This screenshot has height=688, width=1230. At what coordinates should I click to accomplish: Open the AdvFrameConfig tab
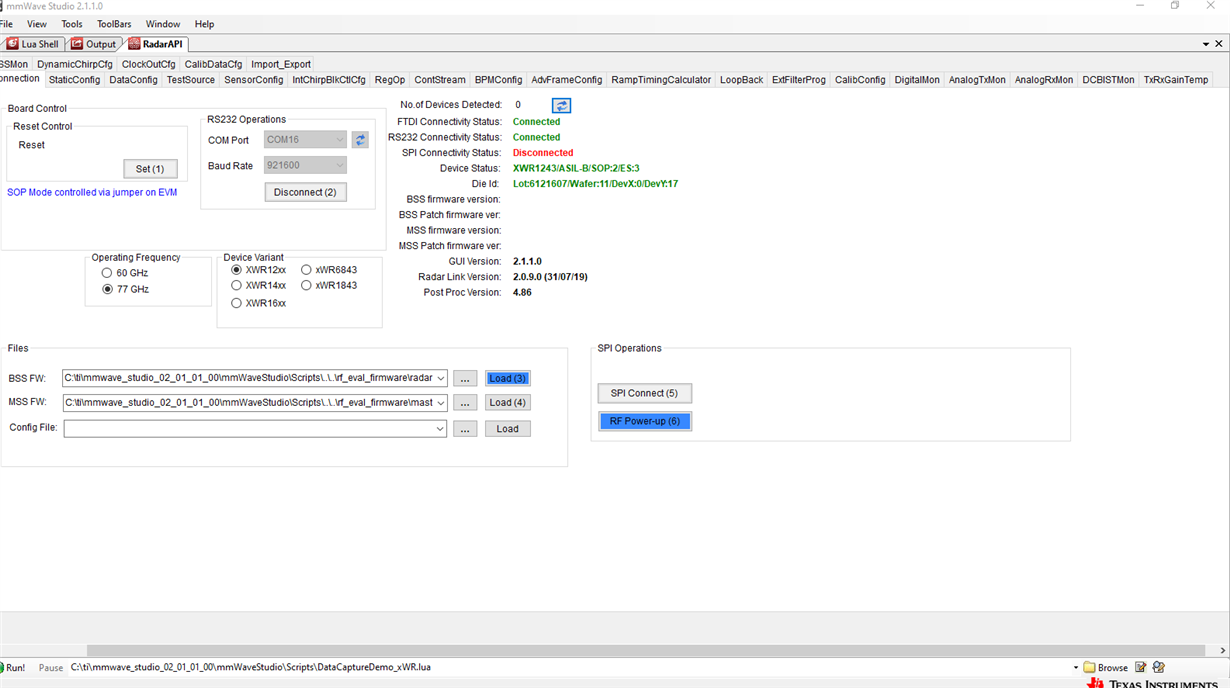click(567, 80)
